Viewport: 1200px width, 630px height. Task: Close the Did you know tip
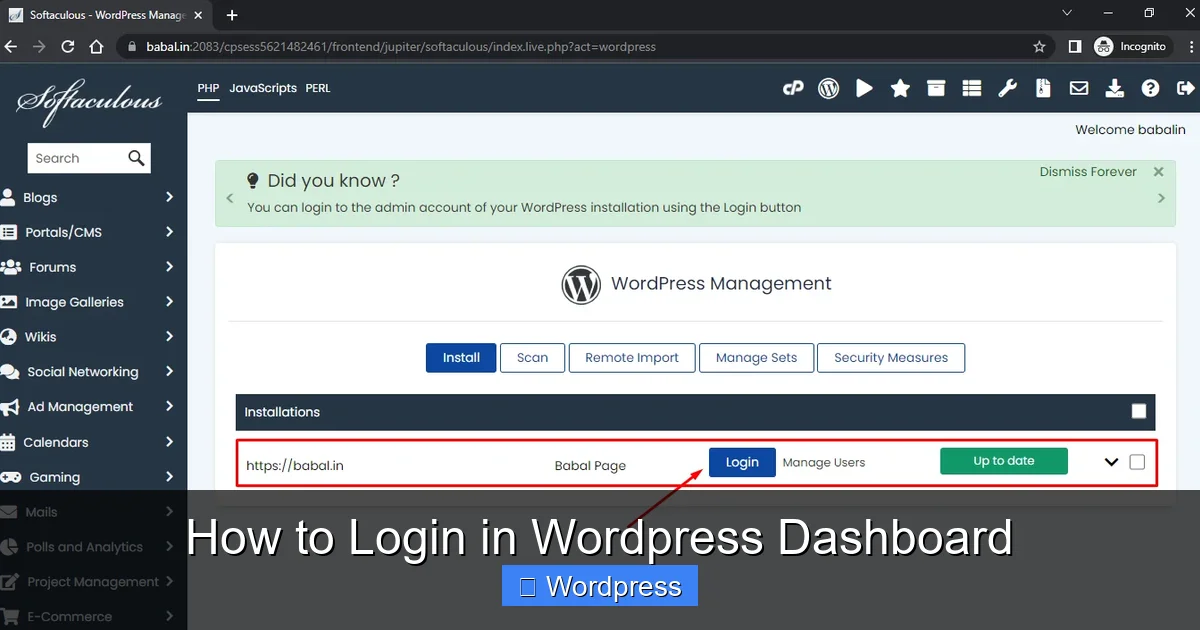pos(1158,172)
